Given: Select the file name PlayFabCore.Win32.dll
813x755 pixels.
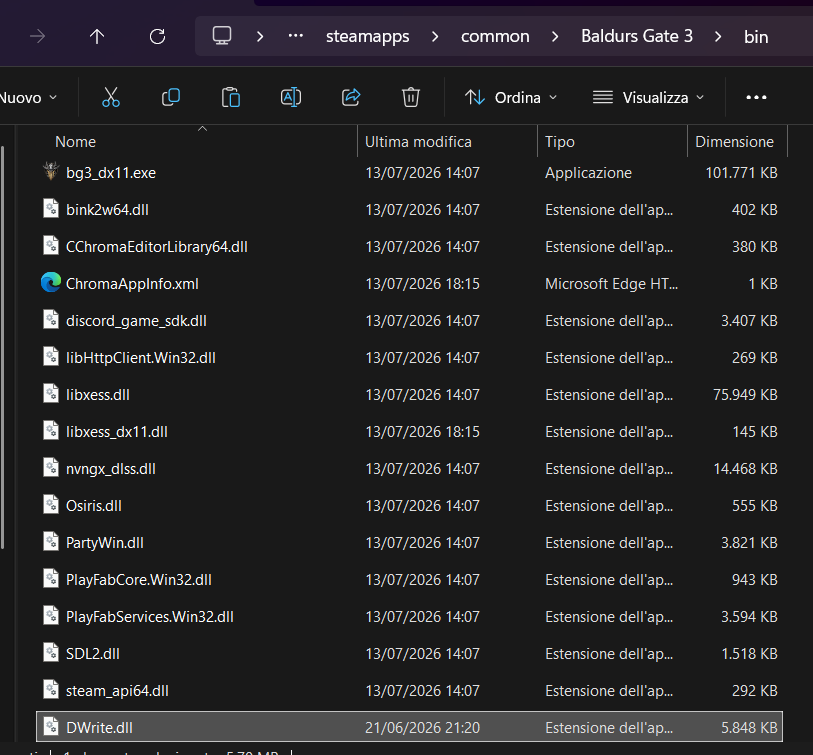Looking at the screenshot, I should (138, 580).
